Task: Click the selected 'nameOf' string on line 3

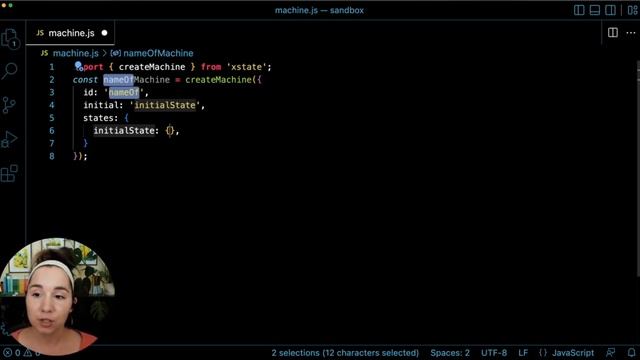Action: (x=124, y=92)
